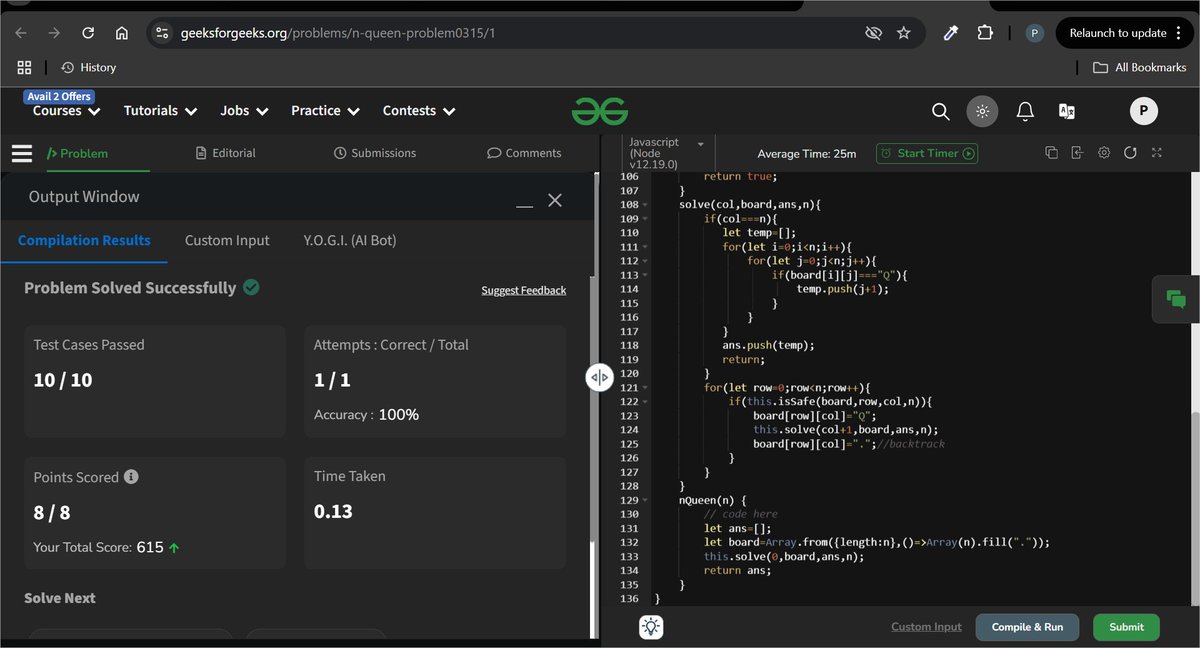Switch to the Comments tab

[524, 153]
